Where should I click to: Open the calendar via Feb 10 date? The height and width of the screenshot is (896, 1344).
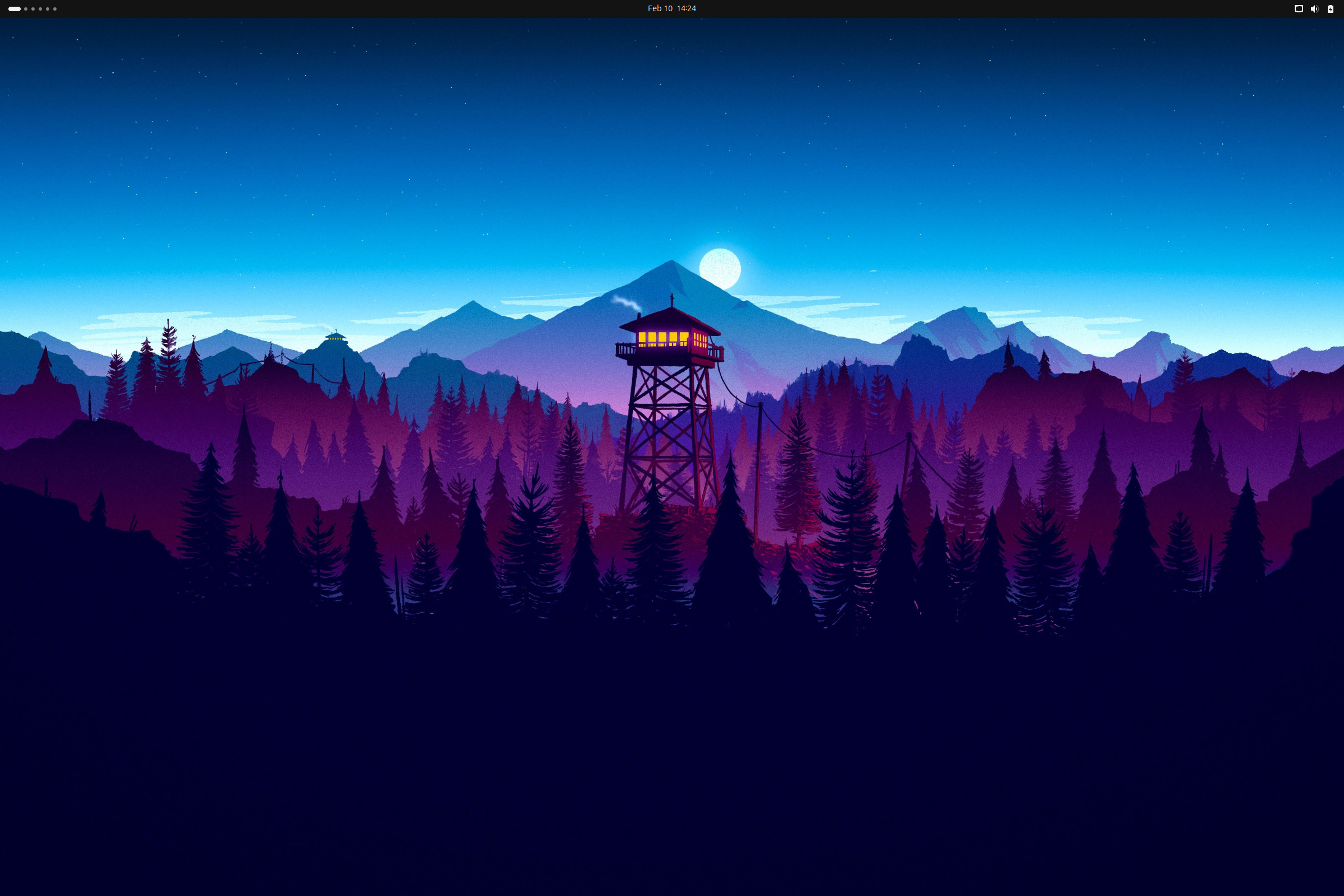pos(660,8)
